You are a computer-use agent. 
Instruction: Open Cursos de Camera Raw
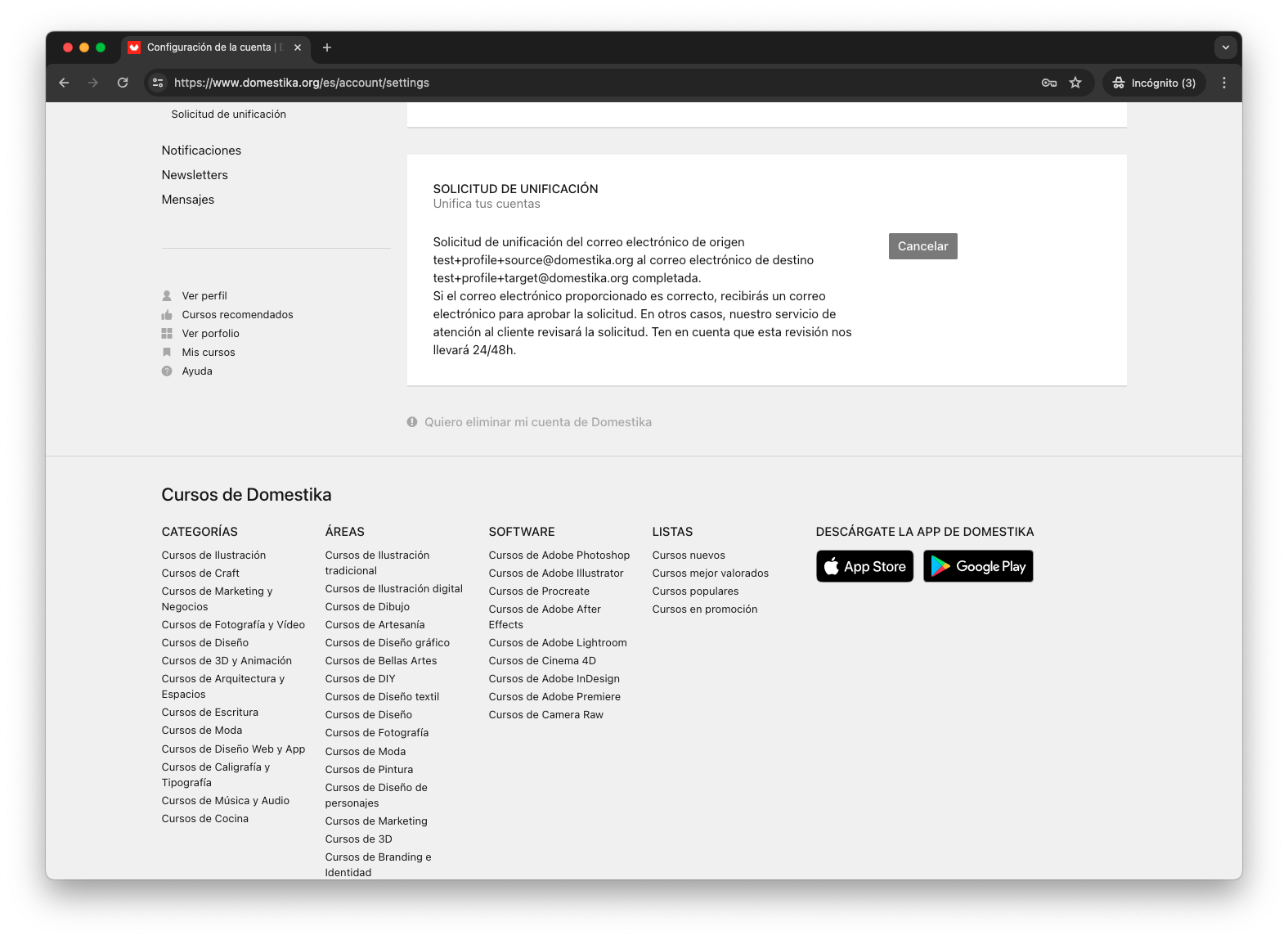[x=546, y=715]
